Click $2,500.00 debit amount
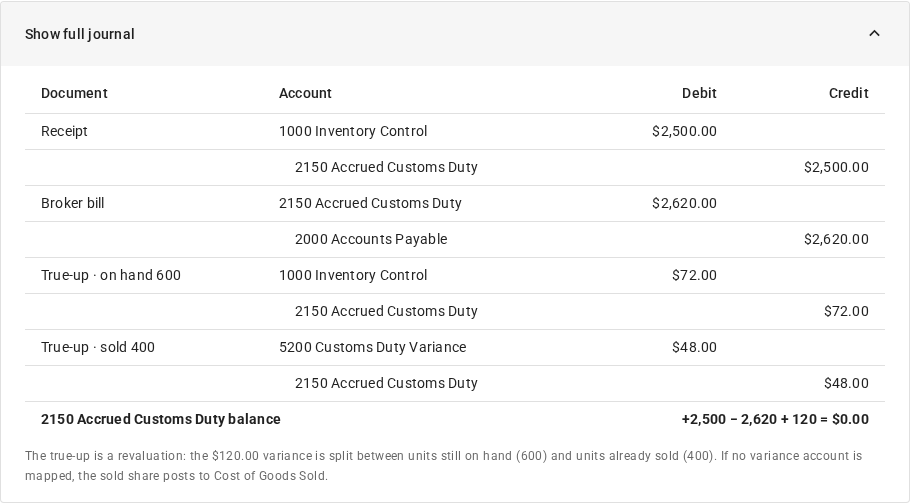This screenshot has width=910, height=503. (684, 131)
